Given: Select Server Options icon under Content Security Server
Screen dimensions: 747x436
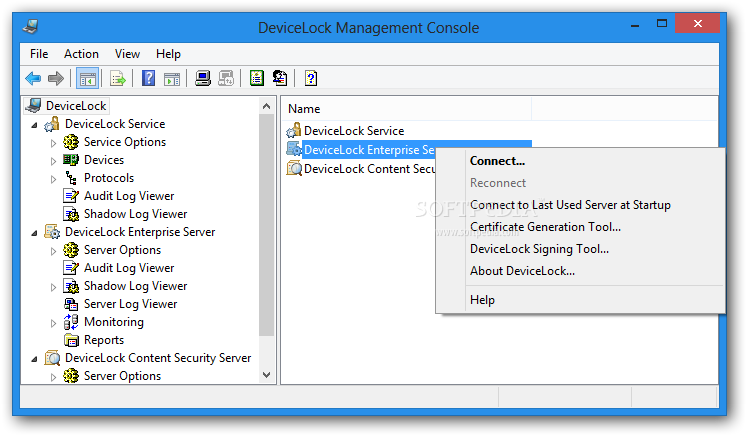Looking at the screenshot, I should (71, 376).
